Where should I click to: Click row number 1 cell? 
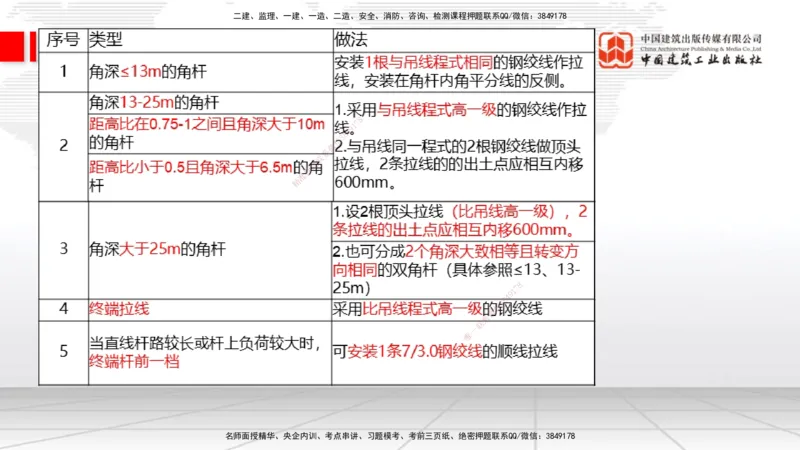[63, 72]
